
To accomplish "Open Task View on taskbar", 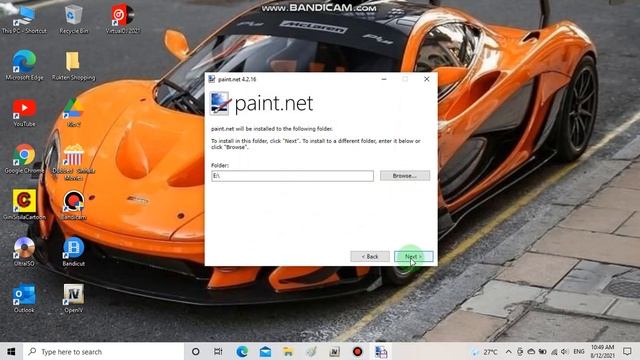I will [x=218, y=351].
